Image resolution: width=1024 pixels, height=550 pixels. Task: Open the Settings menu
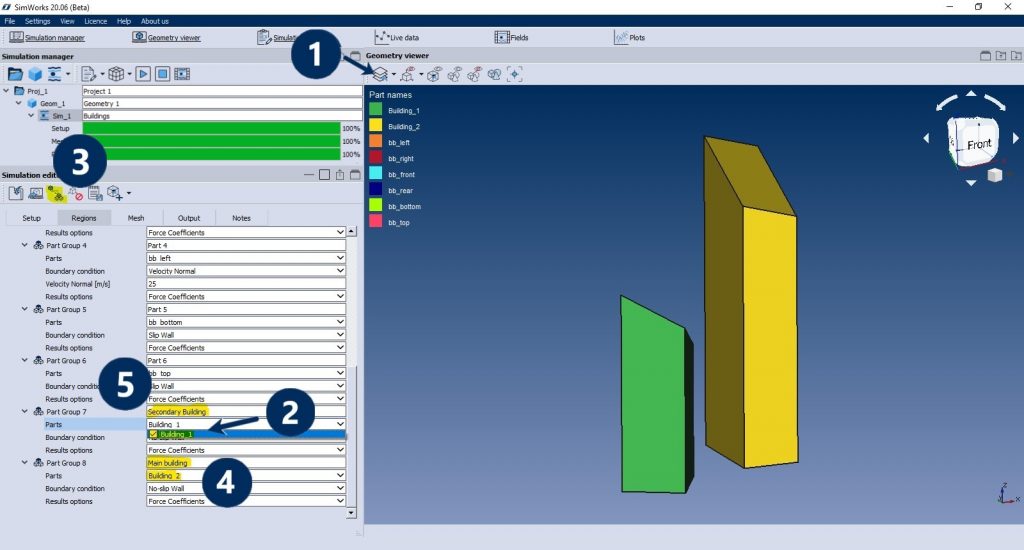(37, 21)
